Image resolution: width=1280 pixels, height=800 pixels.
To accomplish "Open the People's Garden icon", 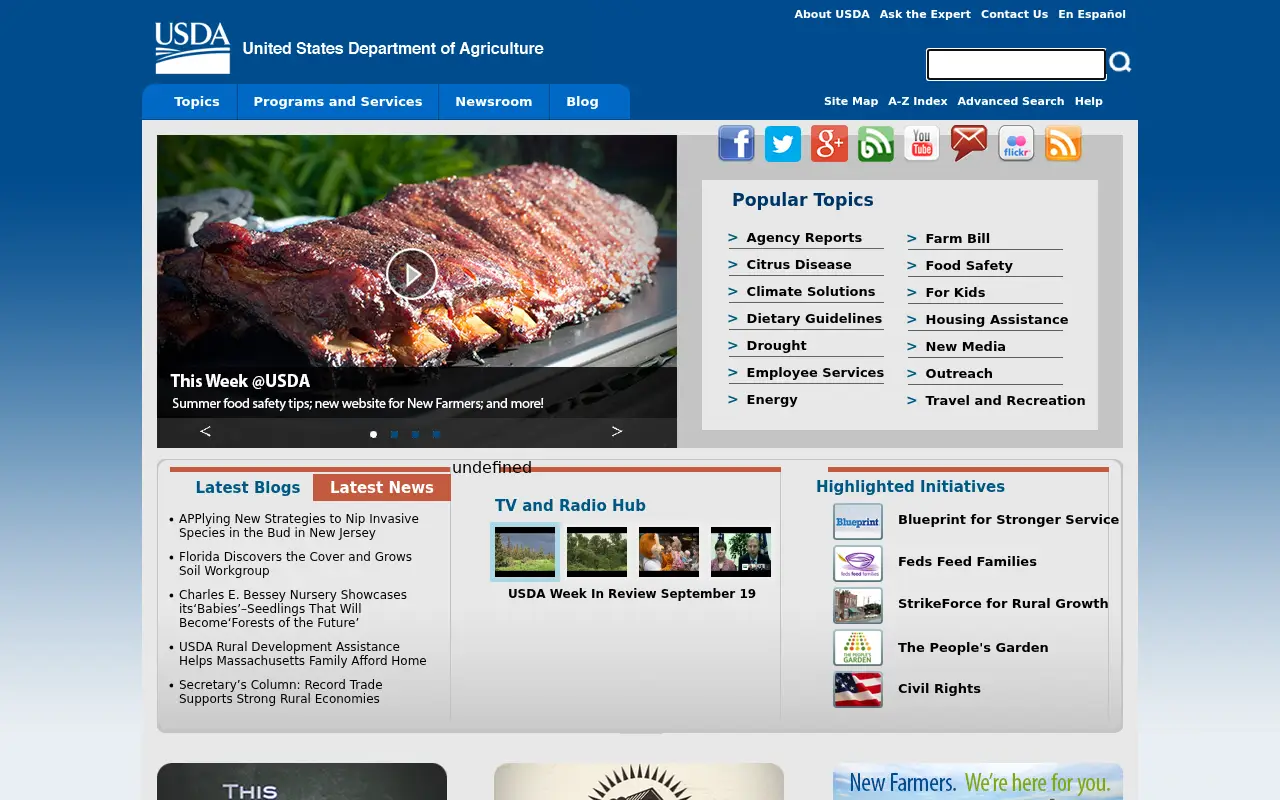I will point(858,647).
